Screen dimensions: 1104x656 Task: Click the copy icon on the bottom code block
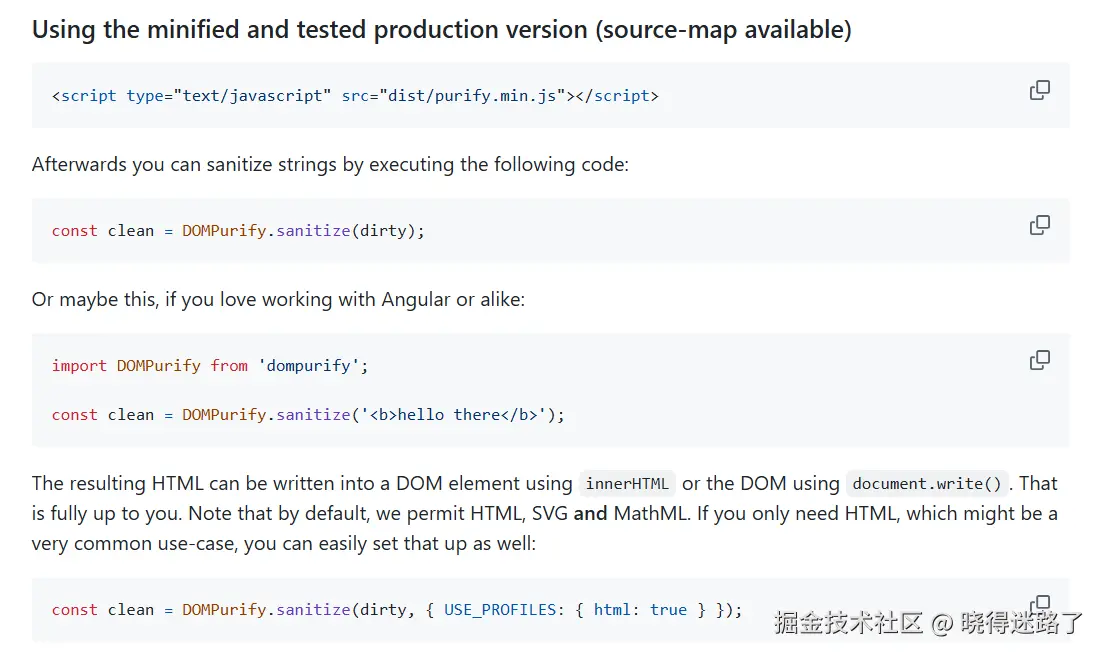coord(1040,602)
